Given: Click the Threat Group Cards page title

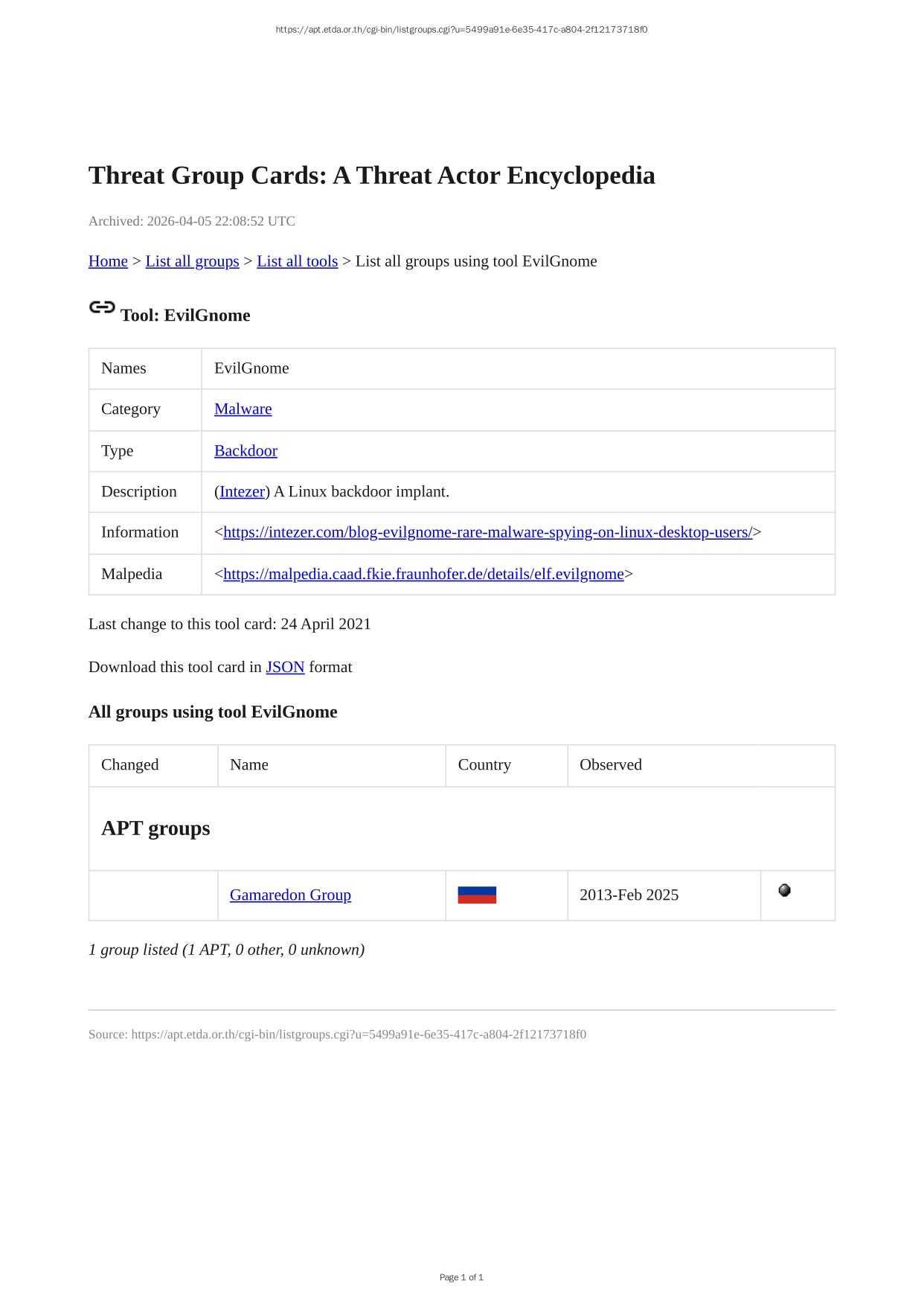Looking at the screenshot, I should (371, 176).
